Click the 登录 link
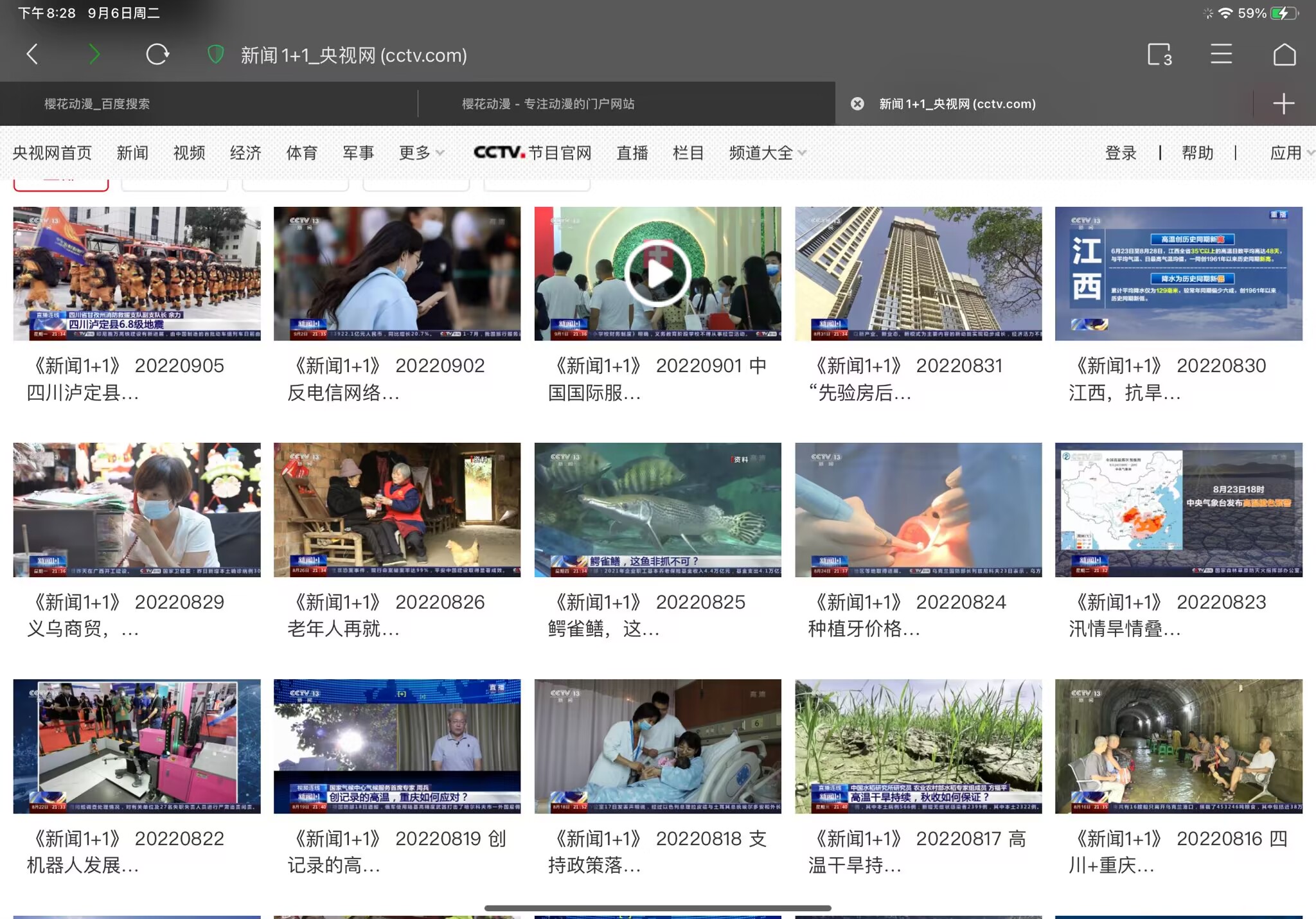Viewport: 1316px width, 919px height. 1120,153
